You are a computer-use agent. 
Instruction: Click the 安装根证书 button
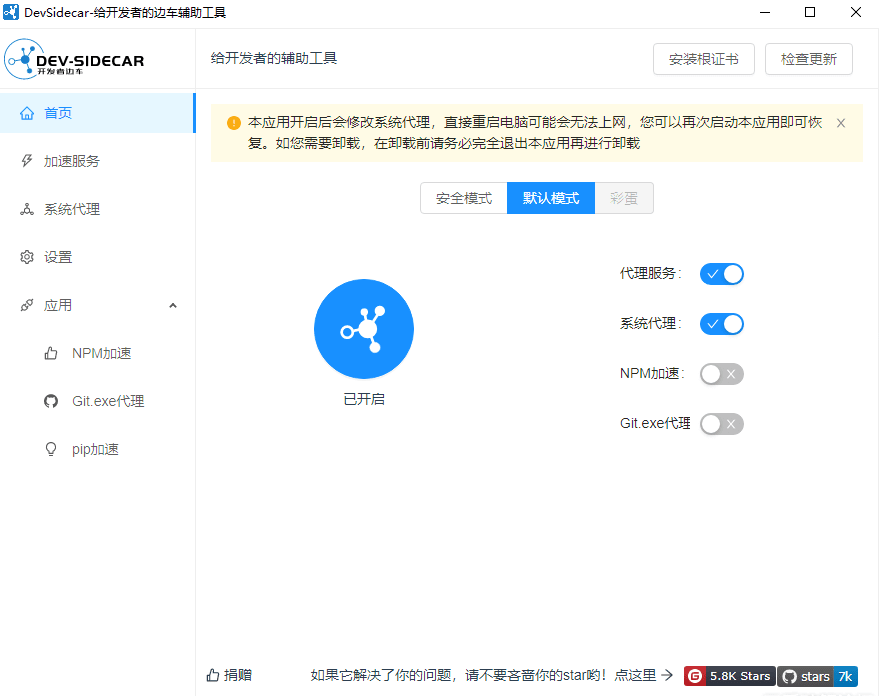[x=703, y=59]
